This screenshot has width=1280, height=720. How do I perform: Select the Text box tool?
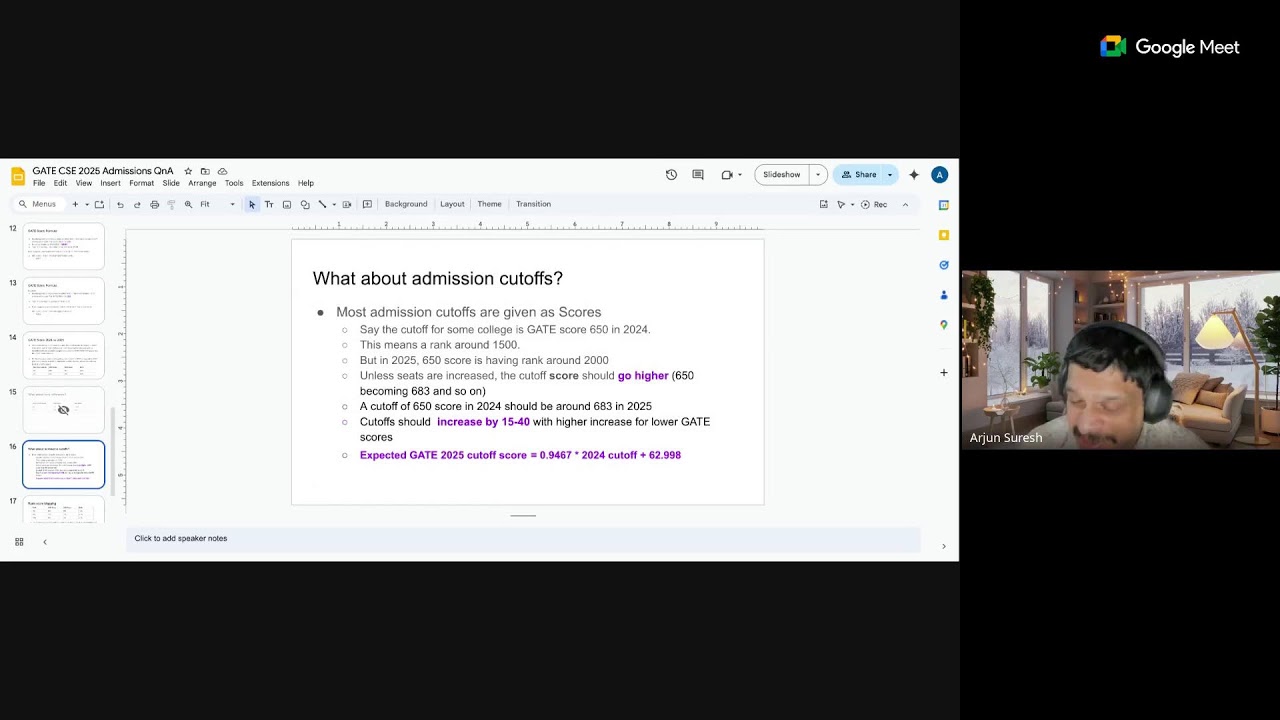pyautogui.click(x=269, y=204)
